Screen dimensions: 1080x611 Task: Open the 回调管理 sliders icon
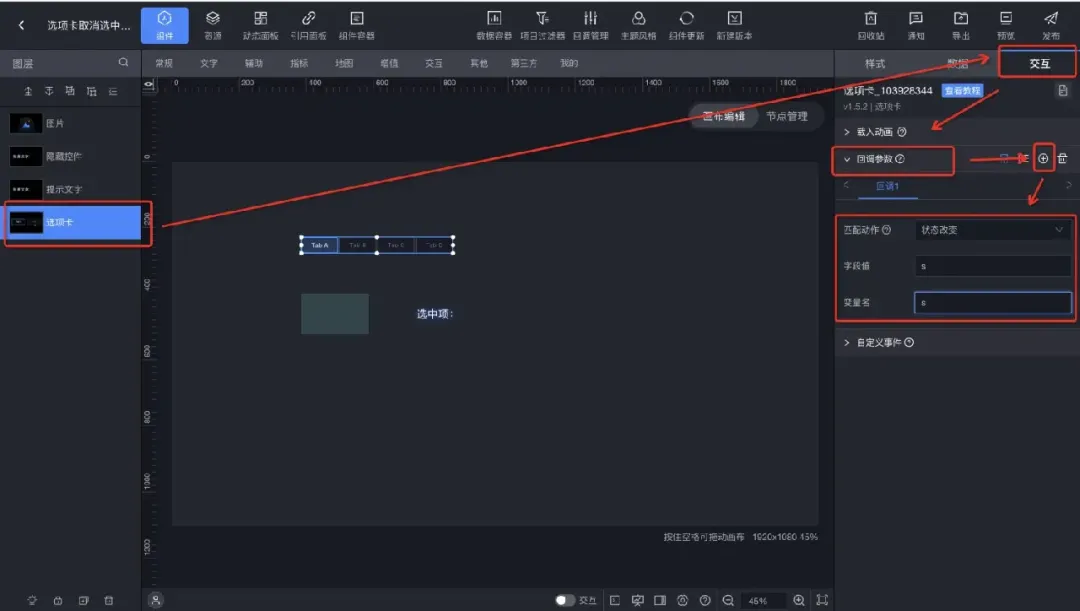590,25
